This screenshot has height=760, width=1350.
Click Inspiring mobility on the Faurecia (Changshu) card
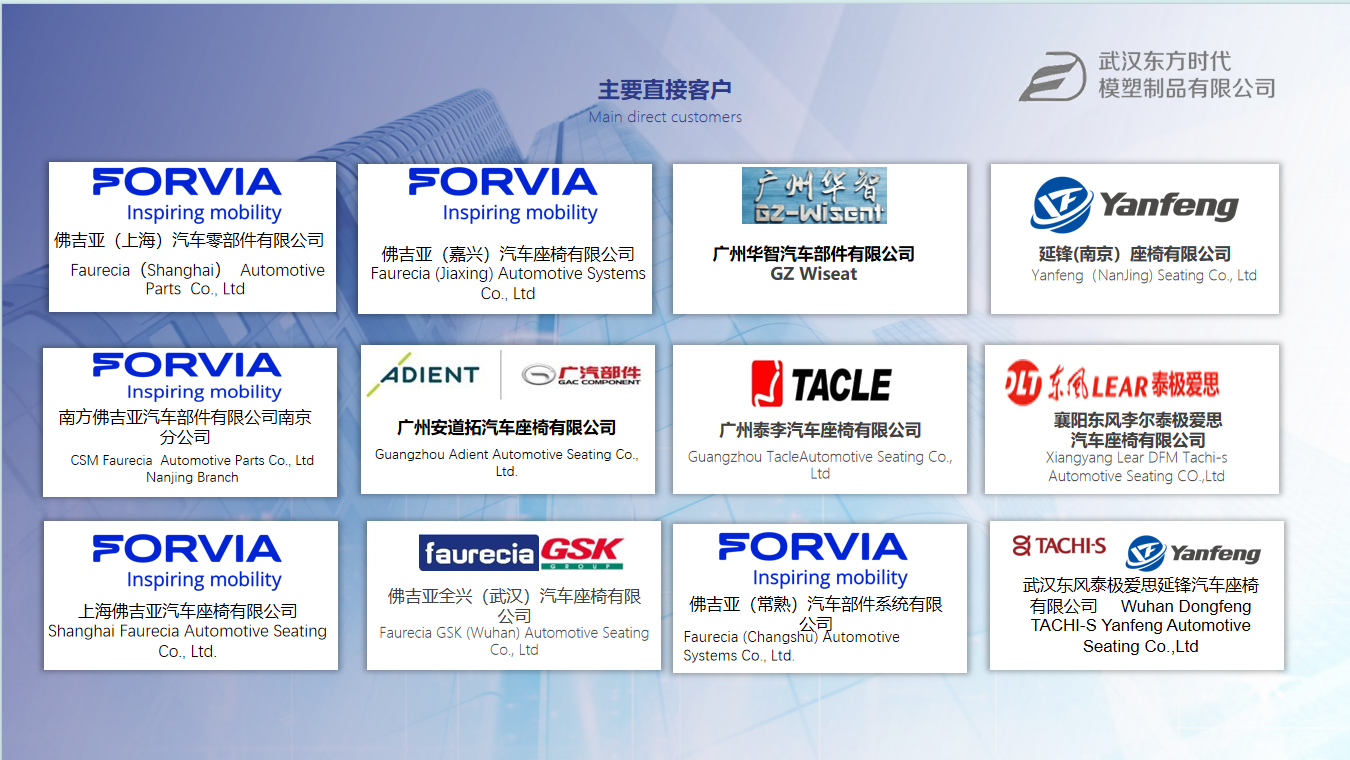[x=830, y=578]
